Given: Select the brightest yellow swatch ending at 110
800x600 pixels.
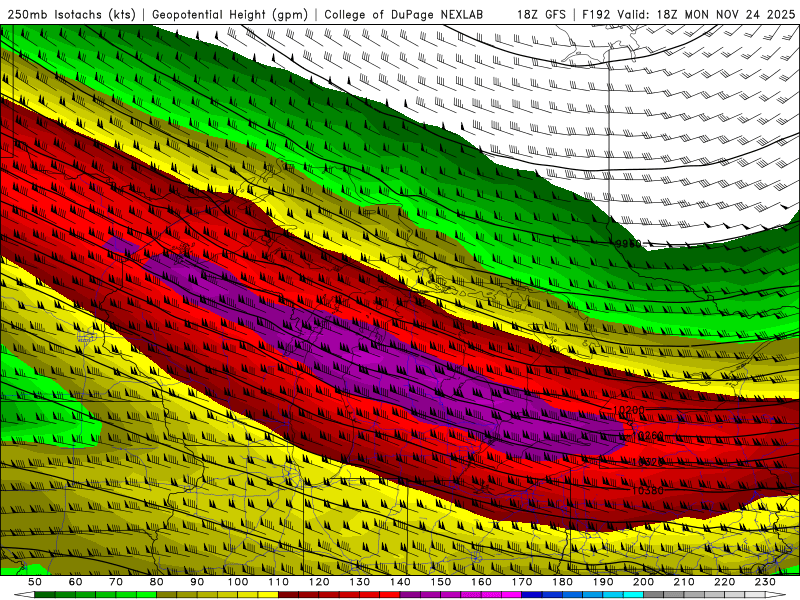Looking at the screenshot, I should (268, 595).
